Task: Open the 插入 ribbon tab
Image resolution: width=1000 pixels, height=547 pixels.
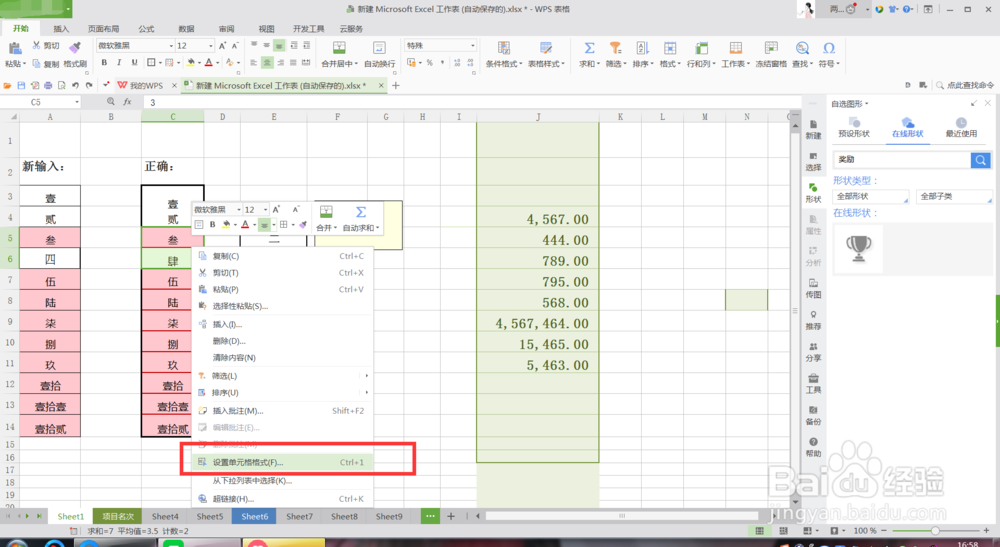Action: (x=61, y=29)
